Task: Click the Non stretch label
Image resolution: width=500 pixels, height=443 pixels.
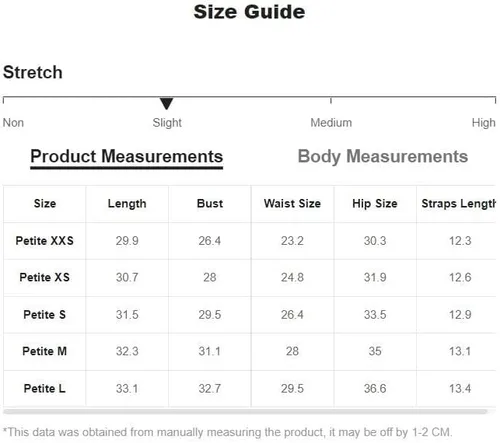Action: [x=13, y=123]
